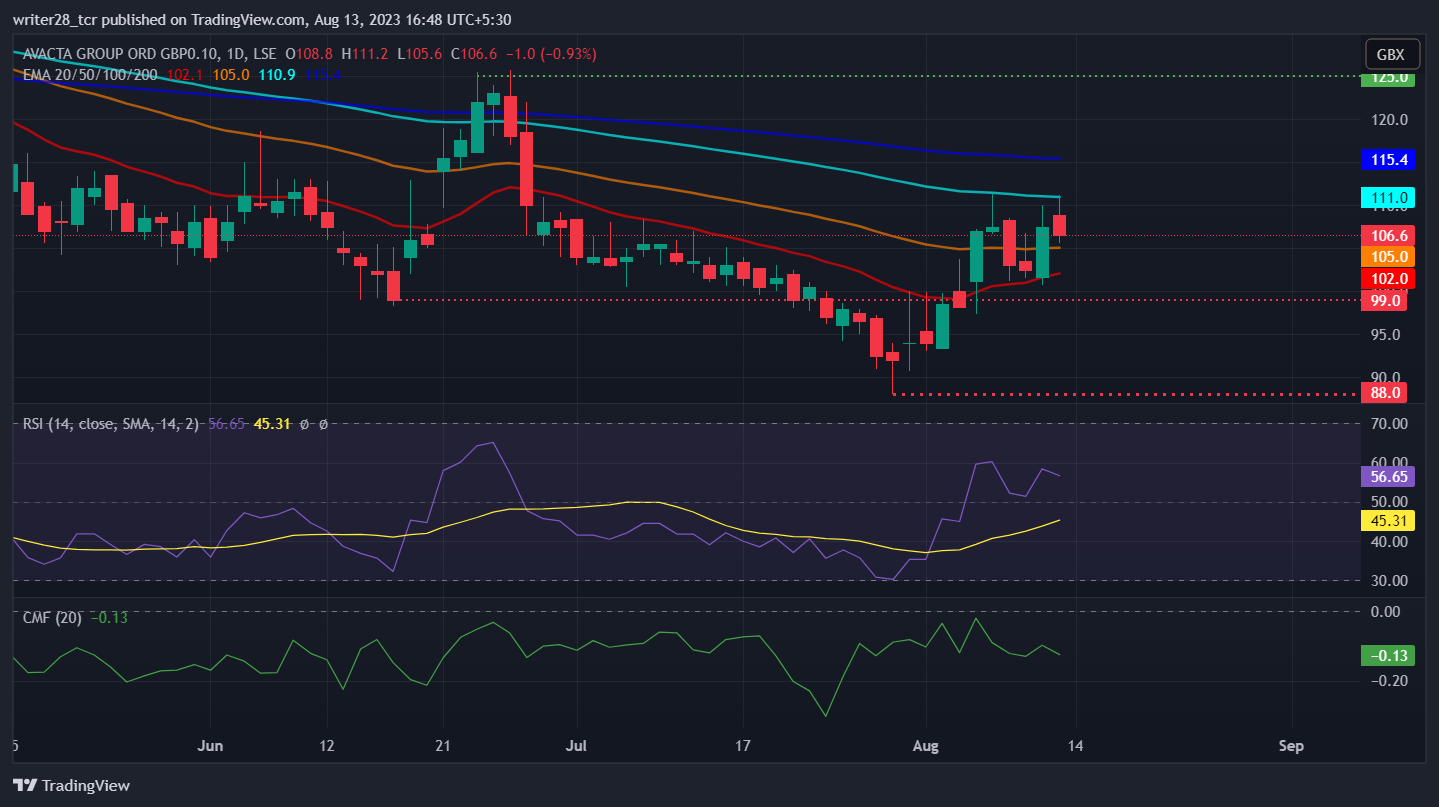The height and width of the screenshot is (807, 1439).
Task: Click the 21 date label on time axis
Action: 444,746
